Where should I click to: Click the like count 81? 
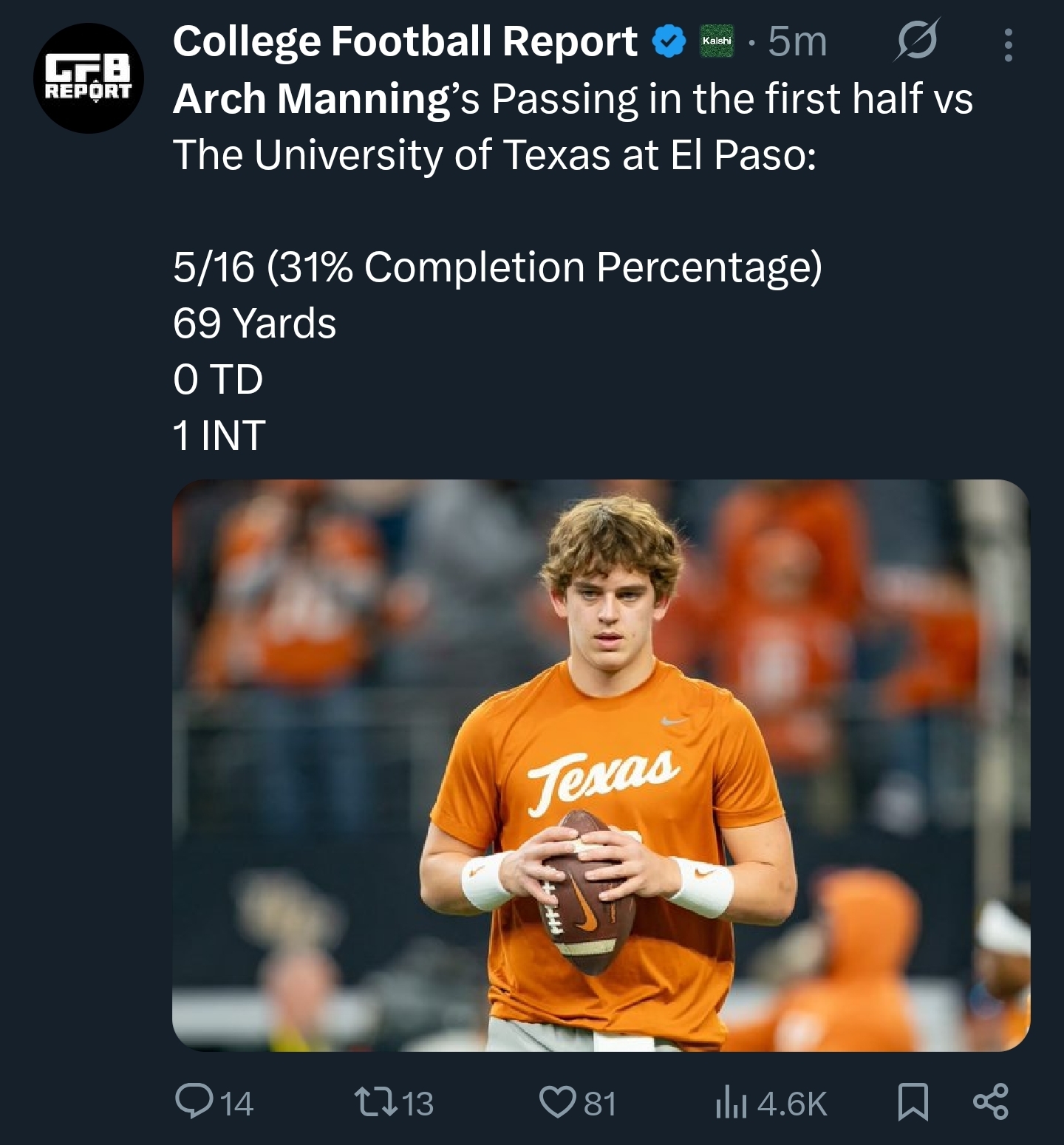point(600,1104)
